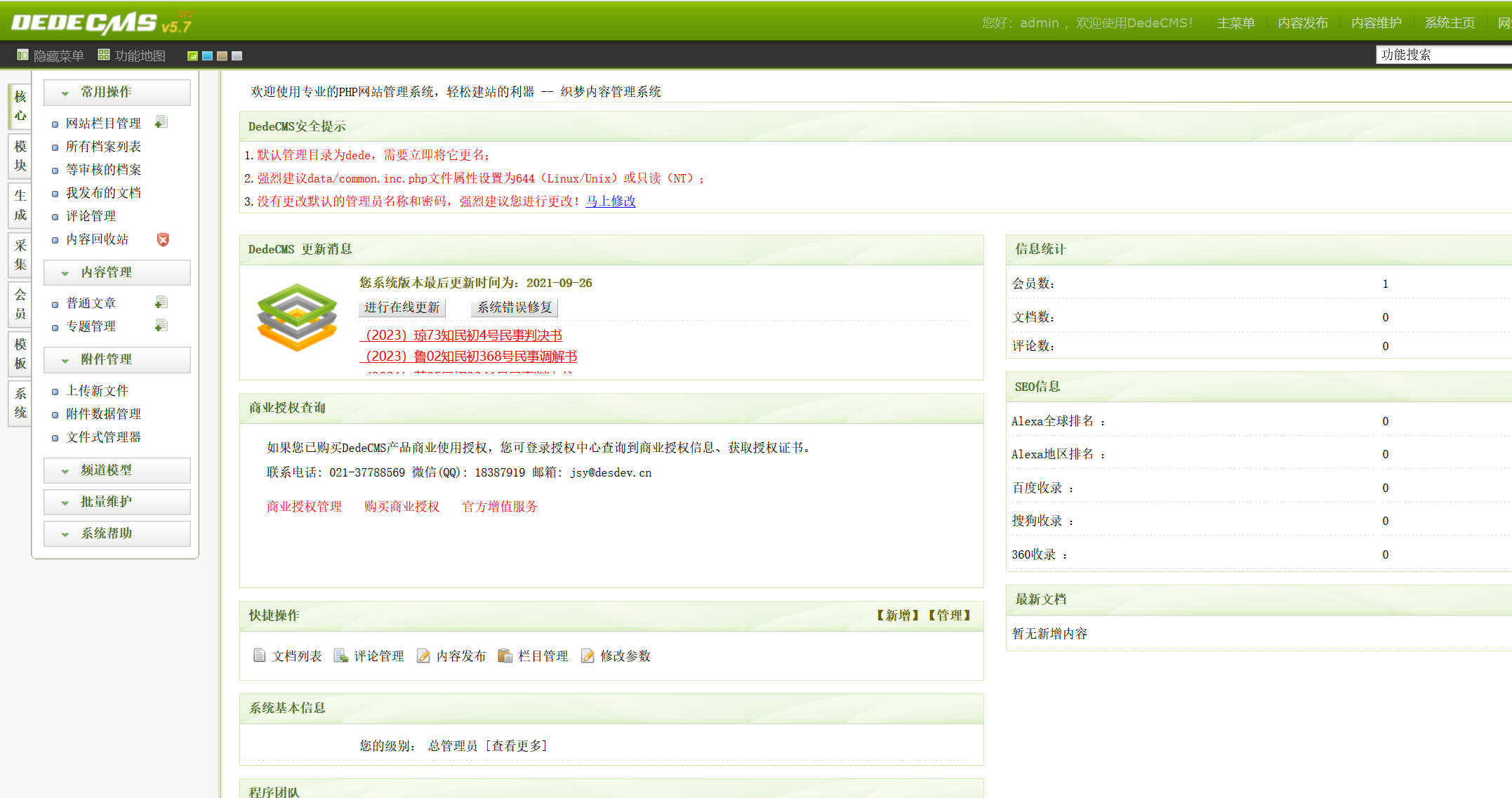The width and height of the screenshot is (1512, 798).
Task: Click 修改参数 edit icon in quick actions
Action: [588, 656]
